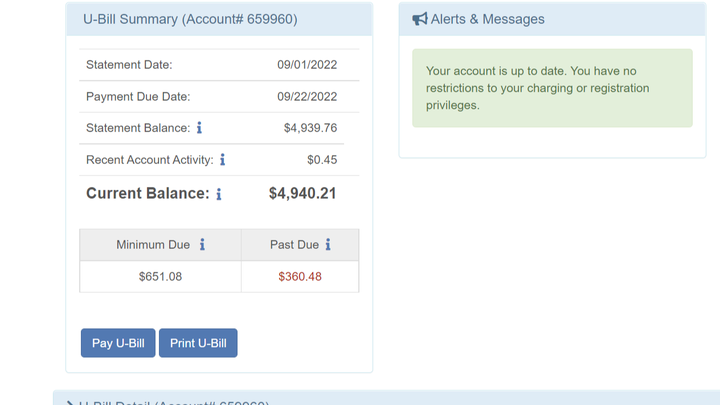
Task: Click the payment due date 09/22/2022
Action: (307, 97)
